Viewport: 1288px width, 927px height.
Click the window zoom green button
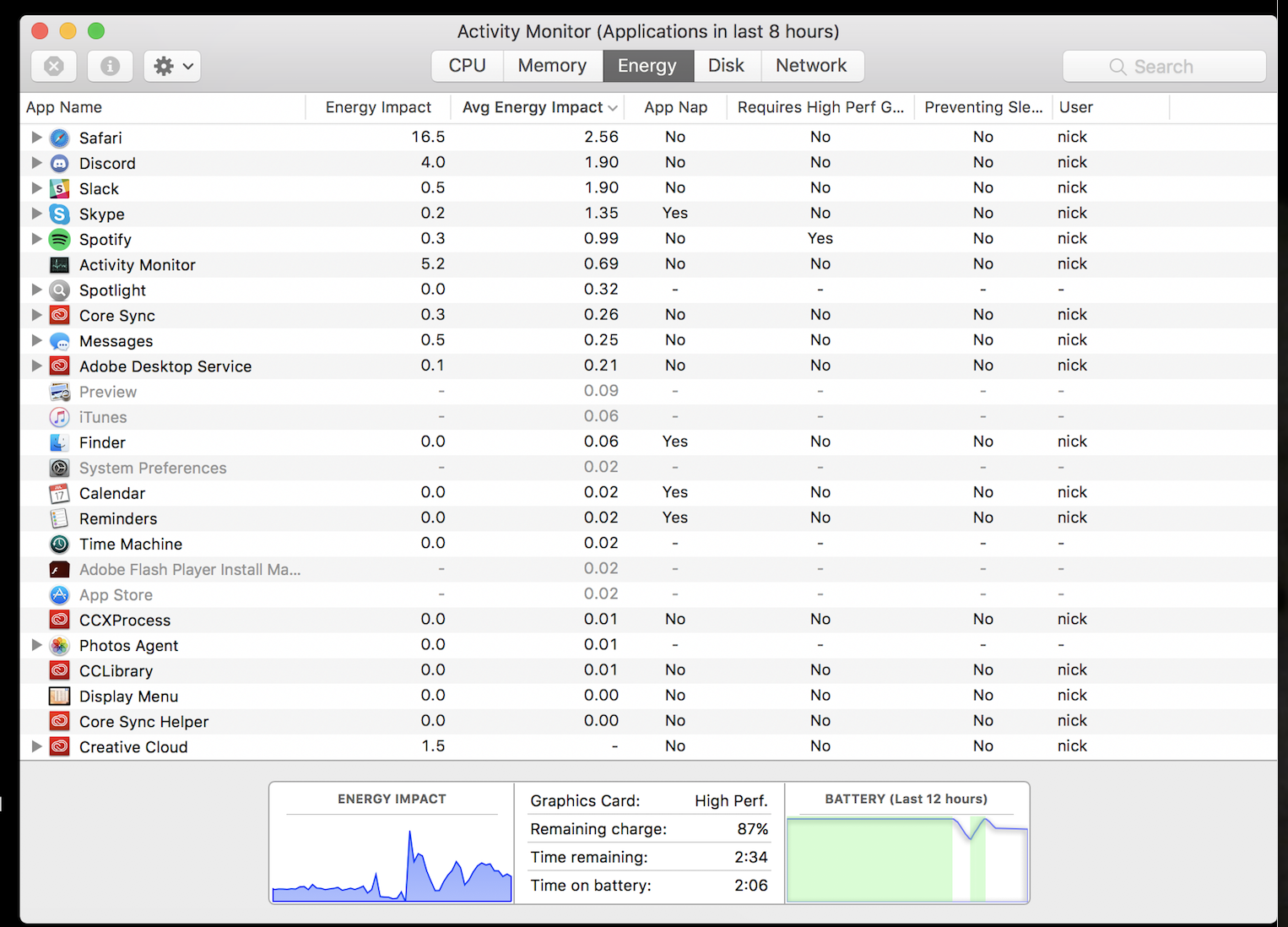pyautogui.click(x=96, y=31)
